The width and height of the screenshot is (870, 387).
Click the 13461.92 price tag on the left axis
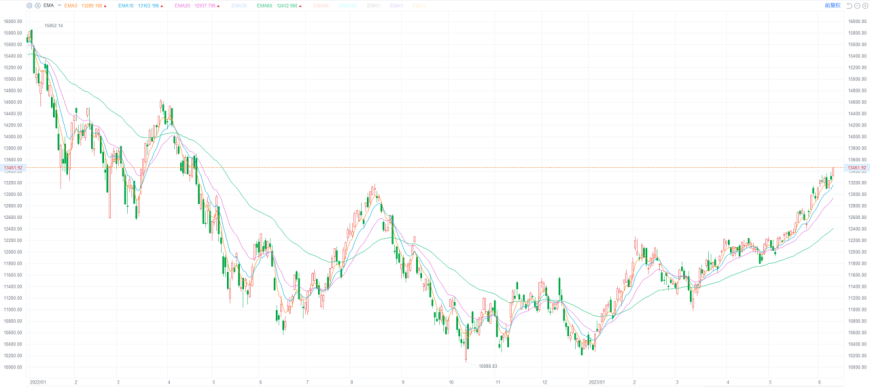(13, 168)
